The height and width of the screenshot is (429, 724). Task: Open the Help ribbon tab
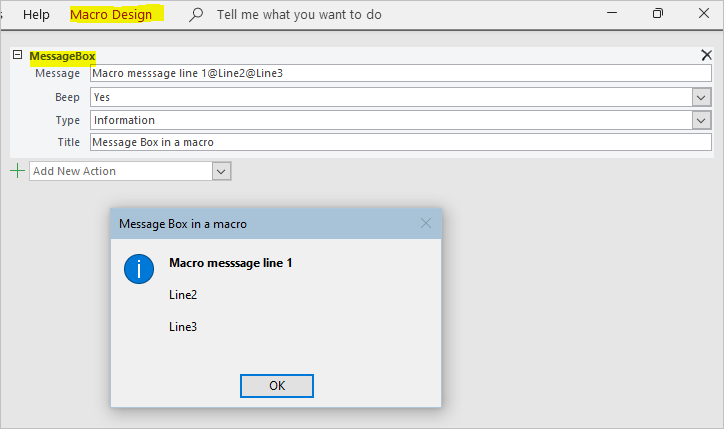[36, 15]
